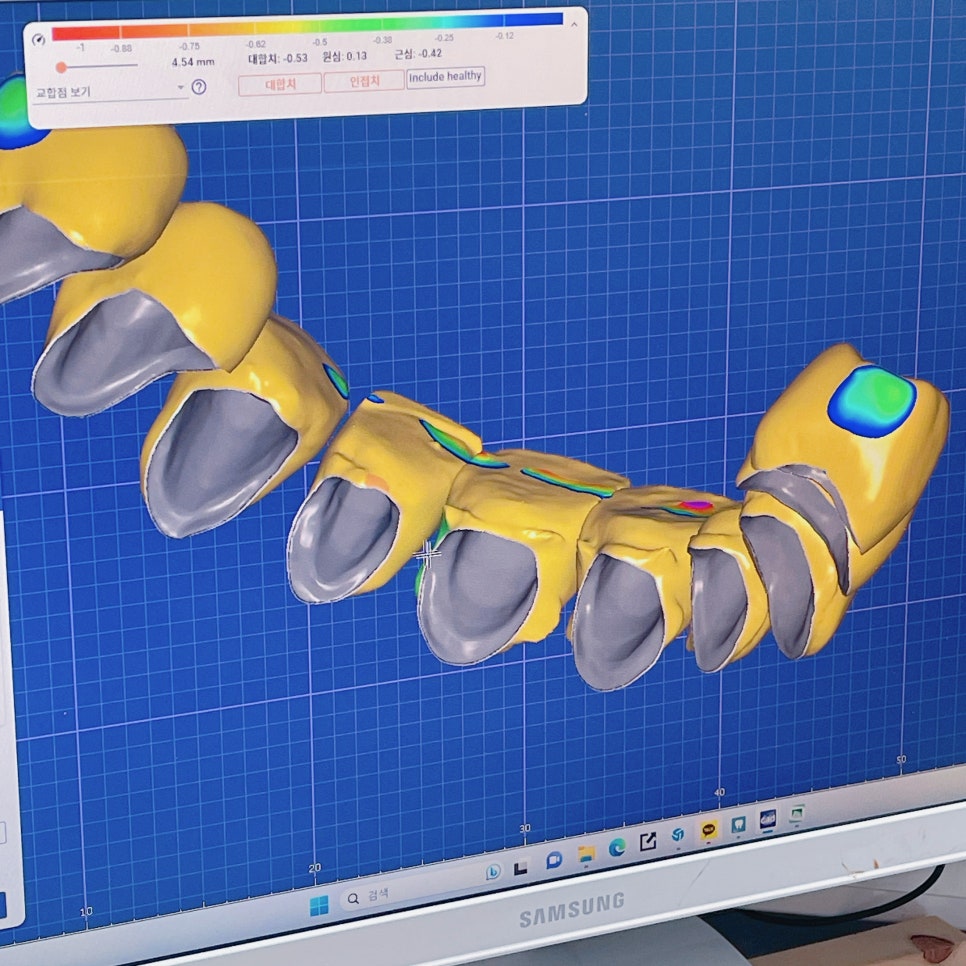This screenshot has width=966, height=966.
Task: Open KakaoTalk from the taskbar
Action: point(709,829)
